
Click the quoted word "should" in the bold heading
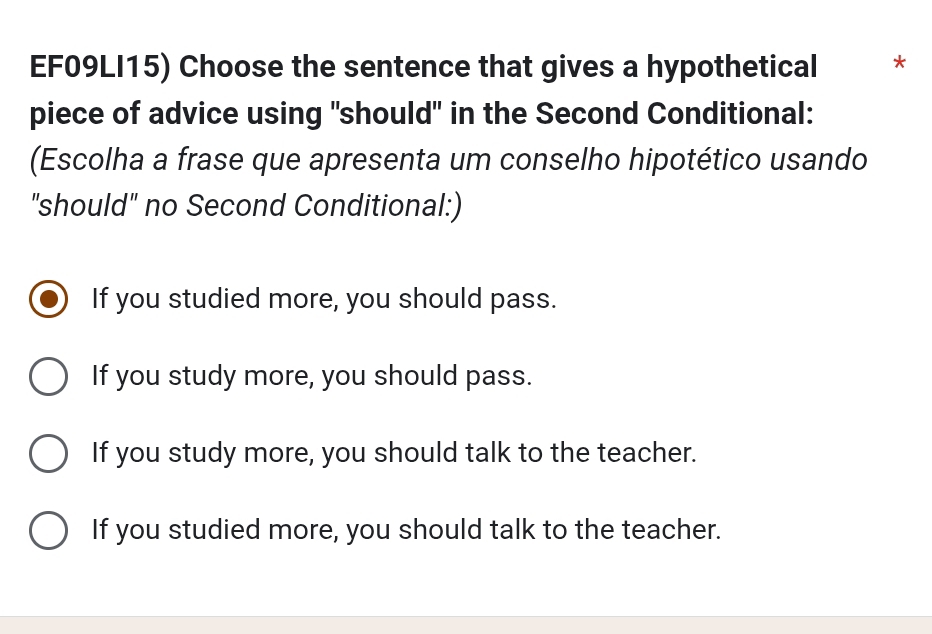386,113
